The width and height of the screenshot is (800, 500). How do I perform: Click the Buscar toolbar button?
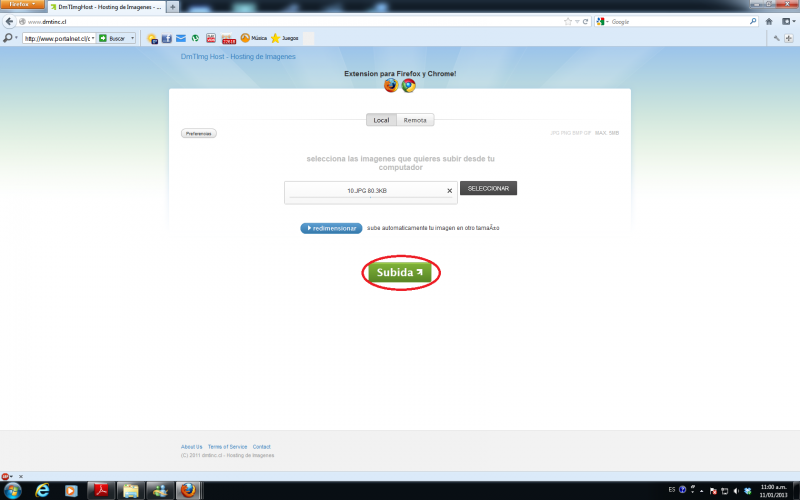113,38
